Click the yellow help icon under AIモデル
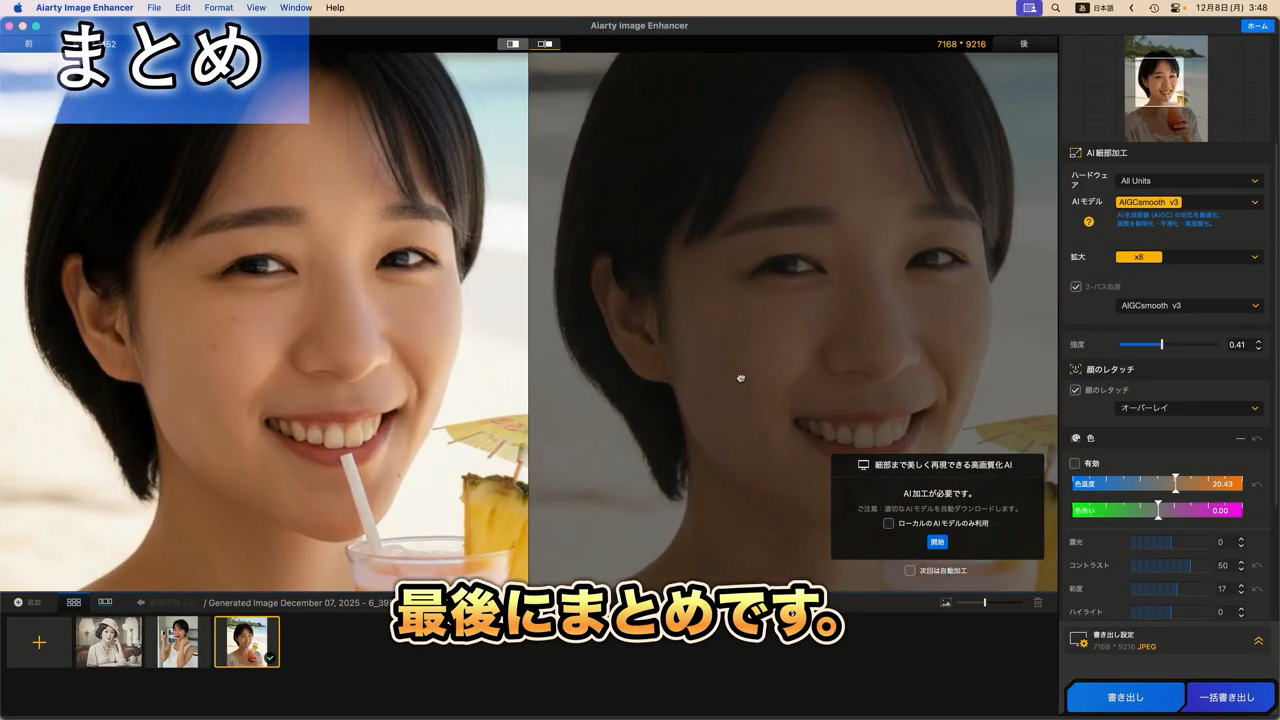This screenshot has height=720, width=1280. pos(1089,222)
